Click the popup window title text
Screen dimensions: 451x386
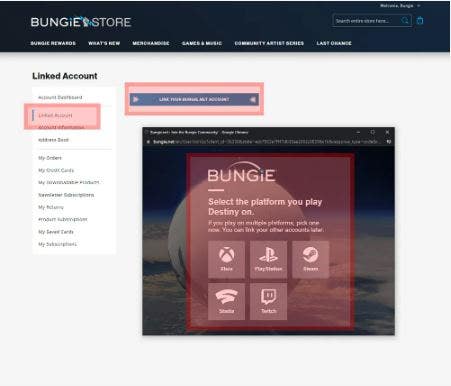[x=199, y=132]
